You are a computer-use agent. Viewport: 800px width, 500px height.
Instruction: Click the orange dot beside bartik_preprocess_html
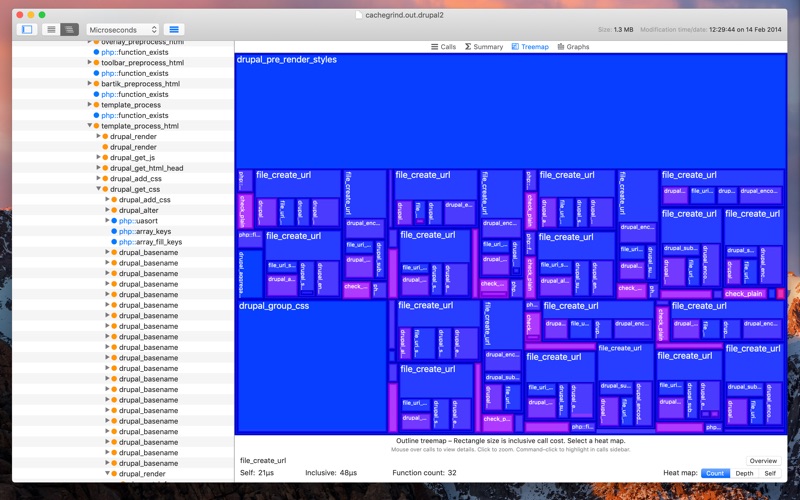[x=96, y=84]
